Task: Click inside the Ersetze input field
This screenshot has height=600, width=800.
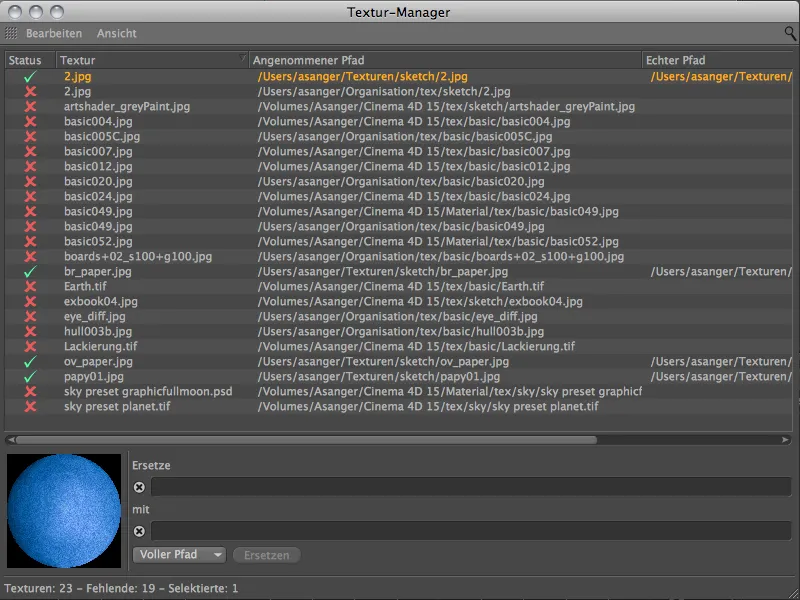Action: click(400, 489)
